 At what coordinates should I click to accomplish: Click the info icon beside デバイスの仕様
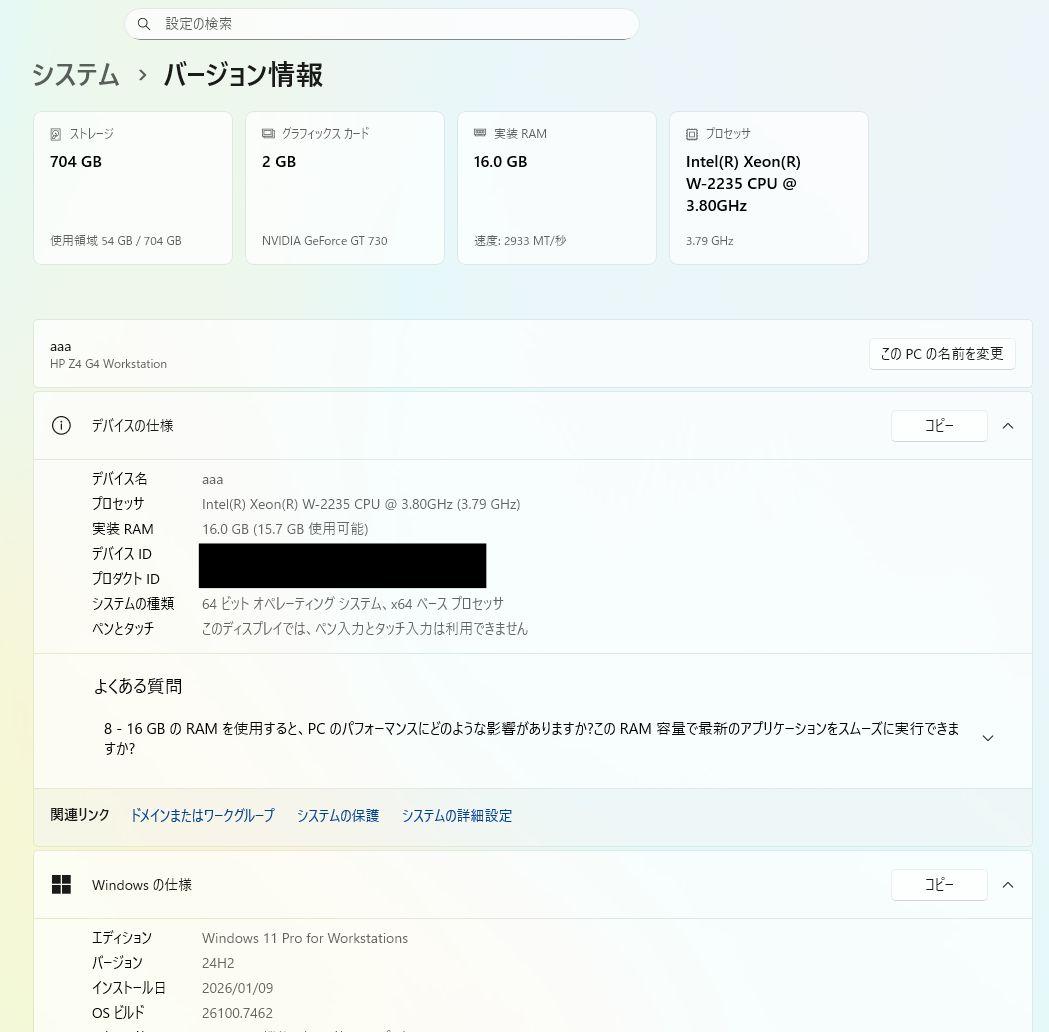click(61, 425)
